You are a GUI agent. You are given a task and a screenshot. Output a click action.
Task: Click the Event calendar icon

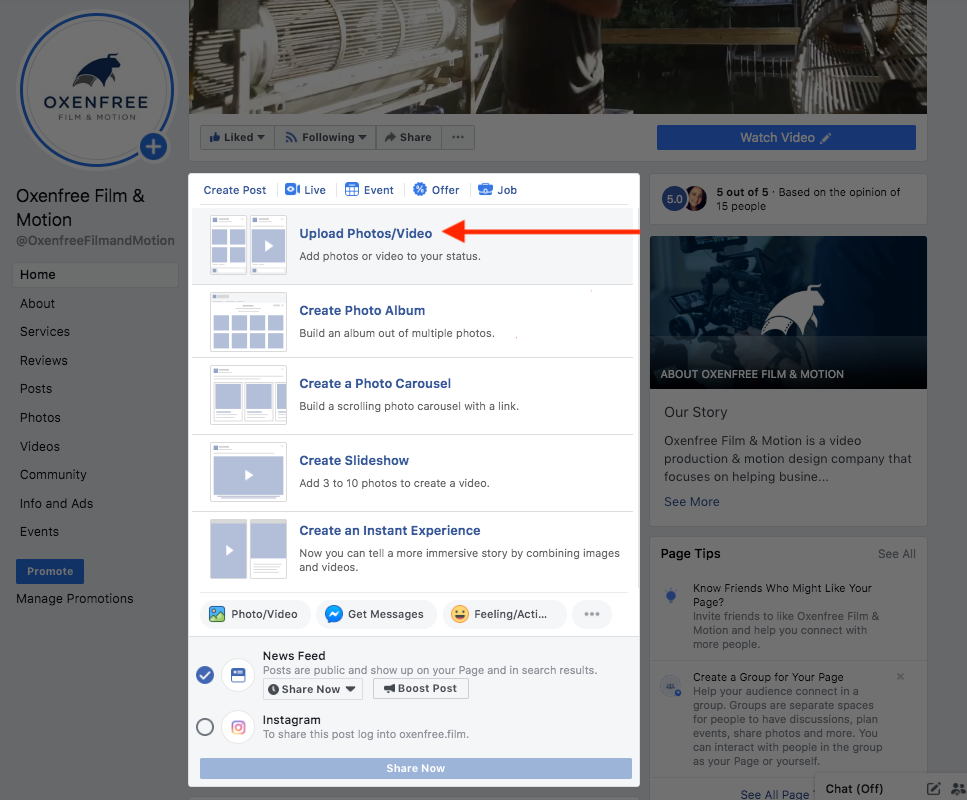(x=352, y=189)
